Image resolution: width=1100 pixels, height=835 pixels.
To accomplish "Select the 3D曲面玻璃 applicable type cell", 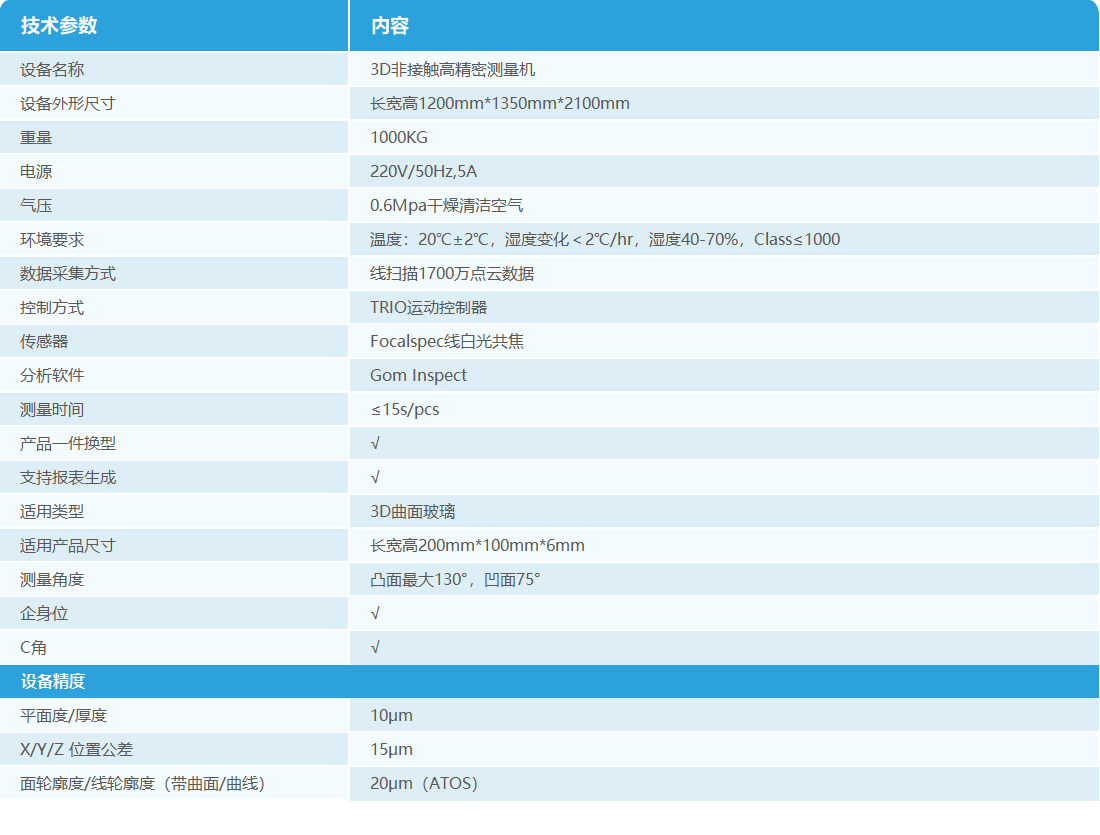I will click(413, 512).
